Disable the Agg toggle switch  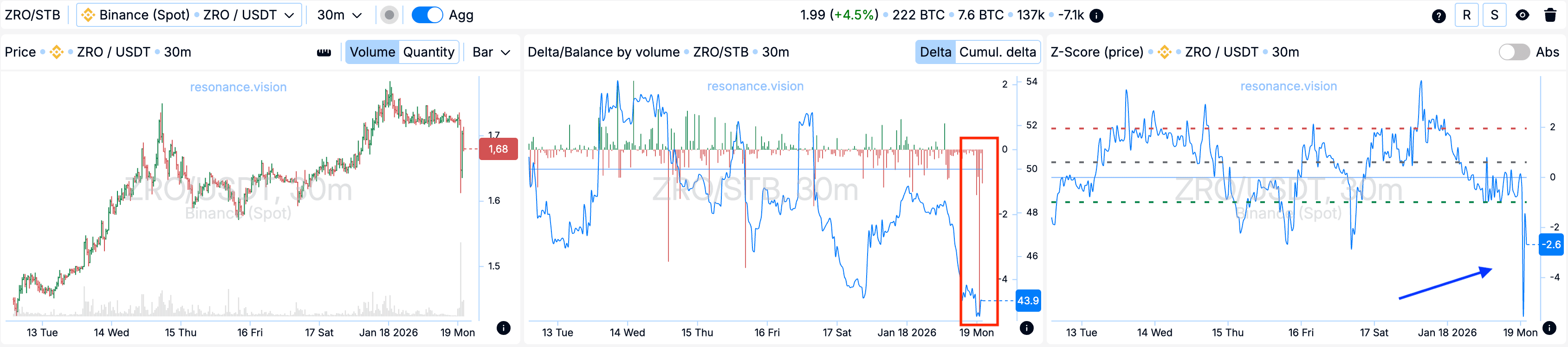(427, 15)
